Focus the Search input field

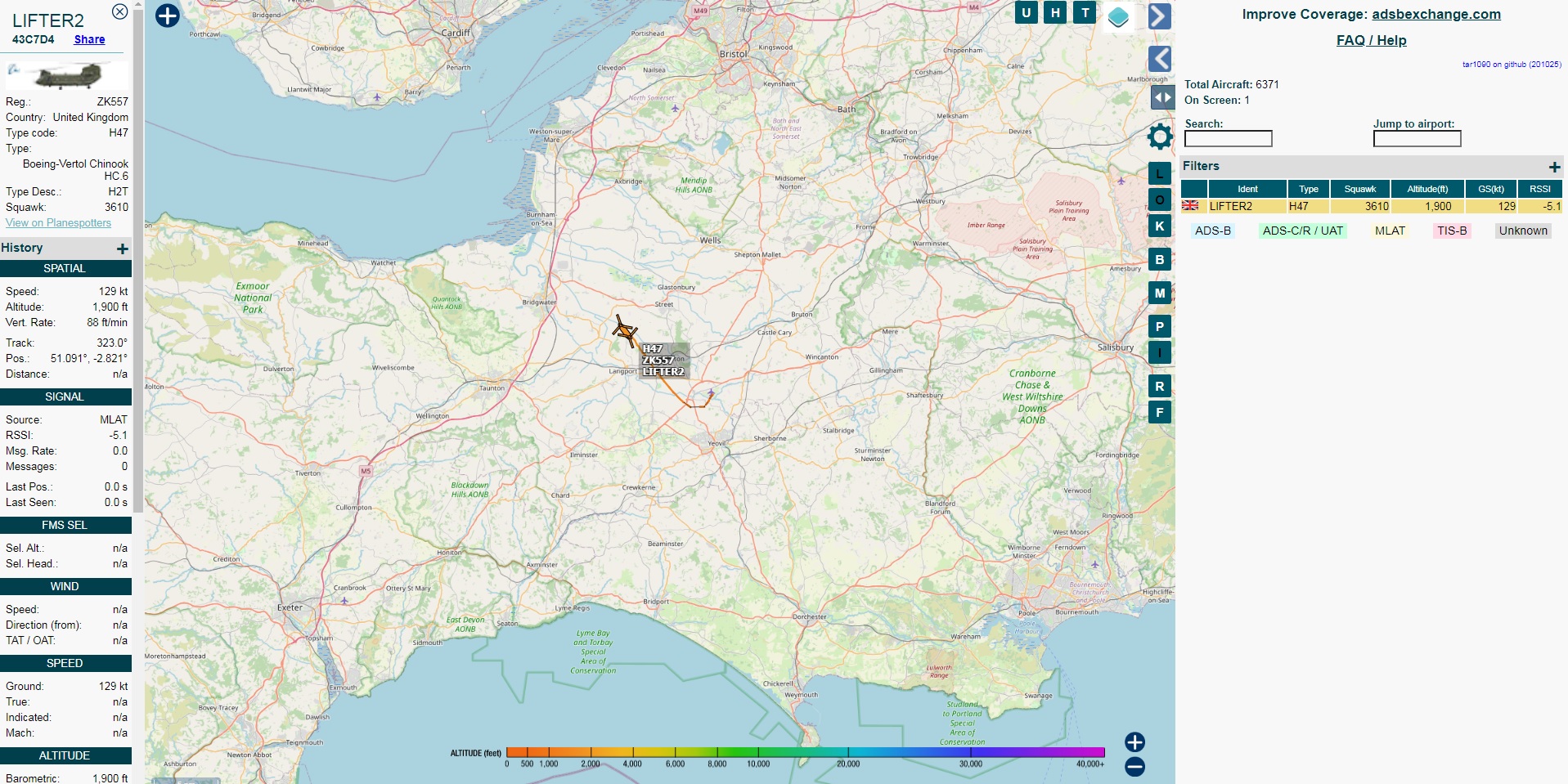click(1228, 139)
